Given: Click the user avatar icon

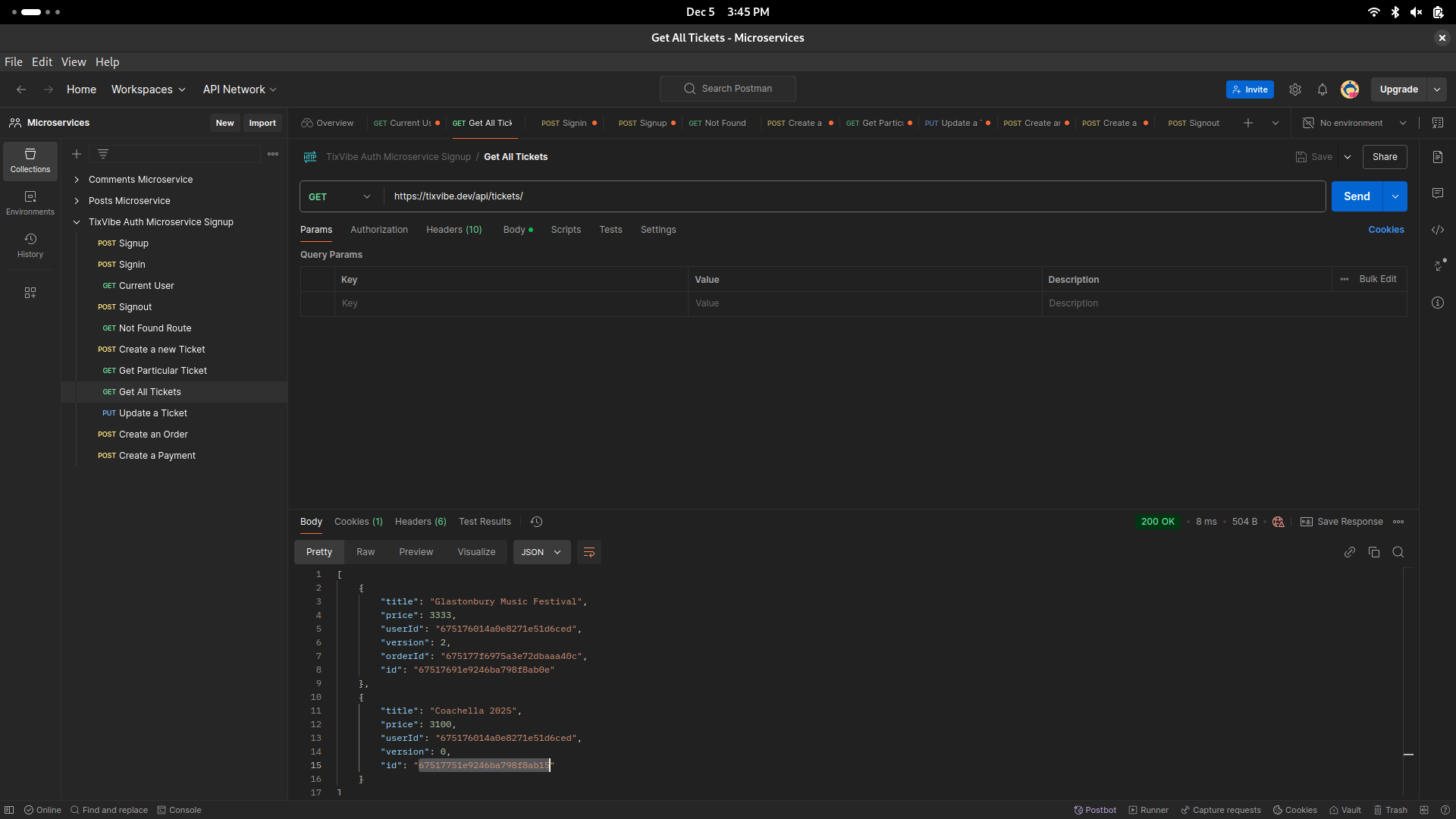Looking at the screenshot, I should tap(1350, 89).
